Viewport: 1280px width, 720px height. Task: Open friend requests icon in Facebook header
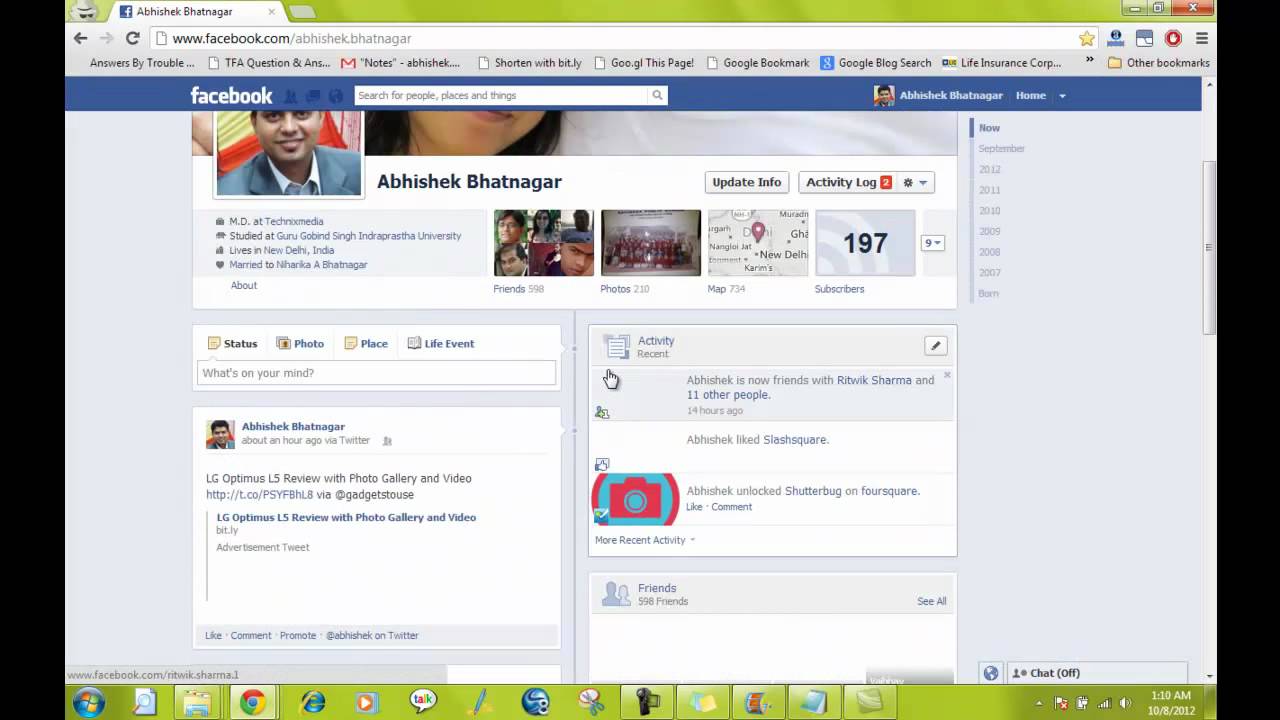[291, 96]
